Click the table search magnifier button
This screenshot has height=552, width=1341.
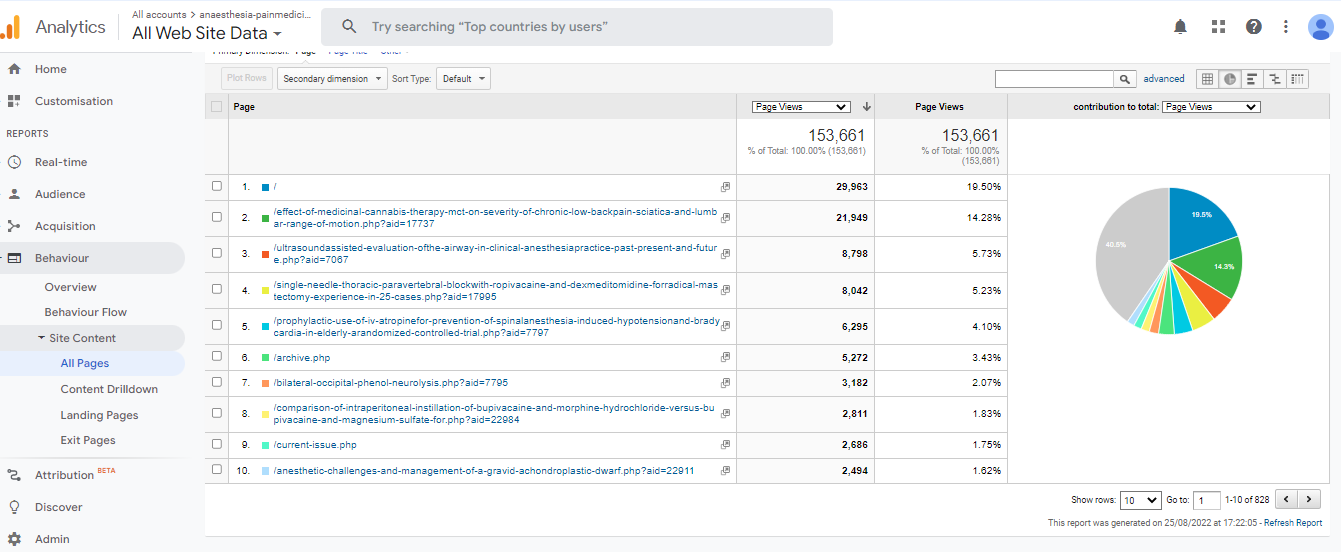(x=1126, y=79)
